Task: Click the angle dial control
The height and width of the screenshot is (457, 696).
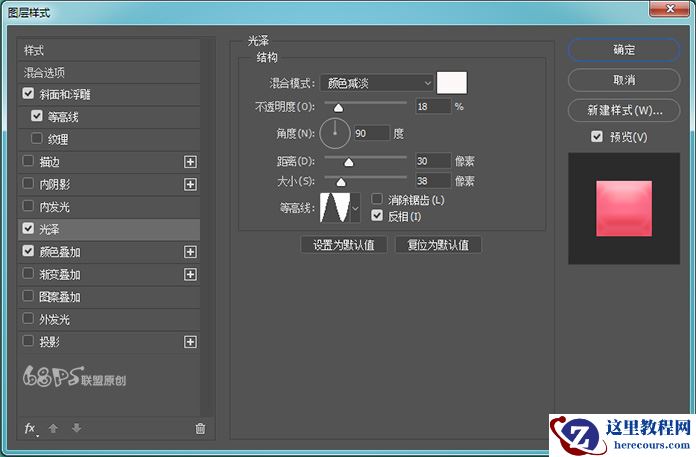Action: coord(335,133)
